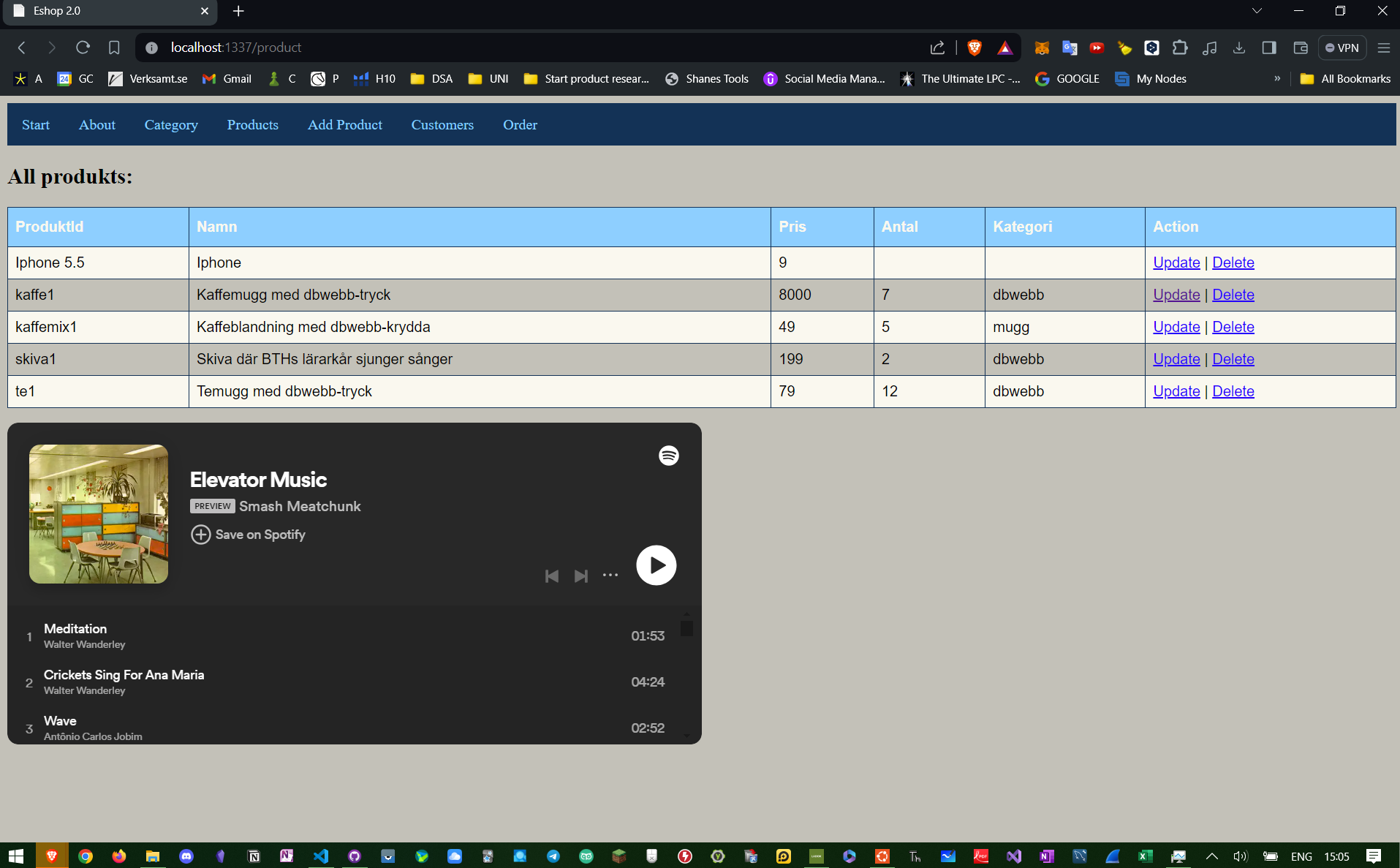Image resolution: width=1400 pixels, height=868 pixels.
Task: Go to previous track in Spotify player
Action: coord(552,576)
